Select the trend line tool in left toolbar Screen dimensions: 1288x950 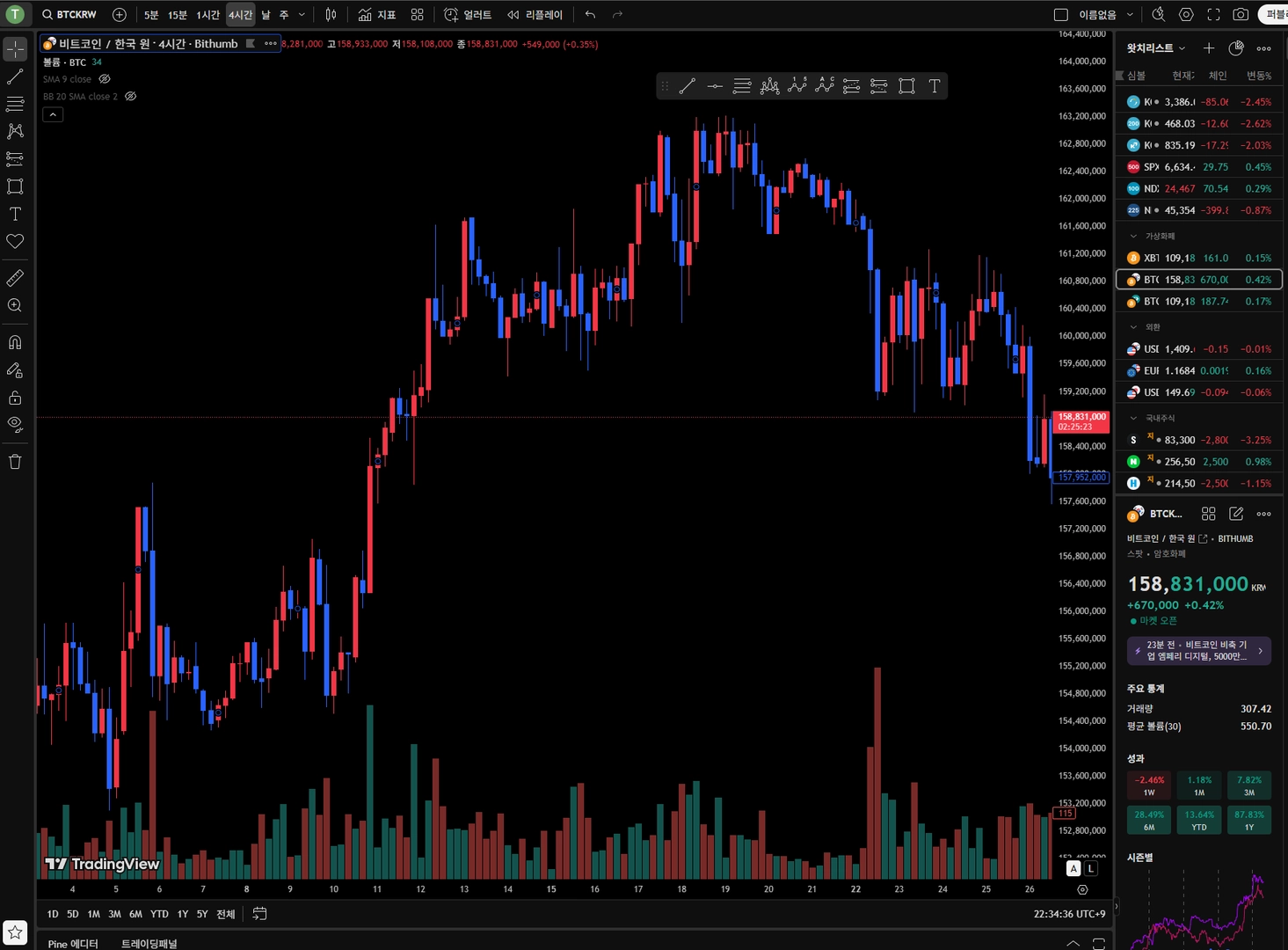(x=15, y=77)
